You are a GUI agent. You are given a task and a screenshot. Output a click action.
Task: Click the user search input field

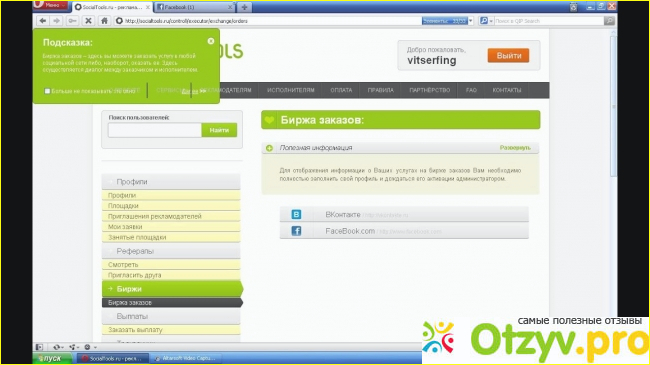(x=155, y=130)
